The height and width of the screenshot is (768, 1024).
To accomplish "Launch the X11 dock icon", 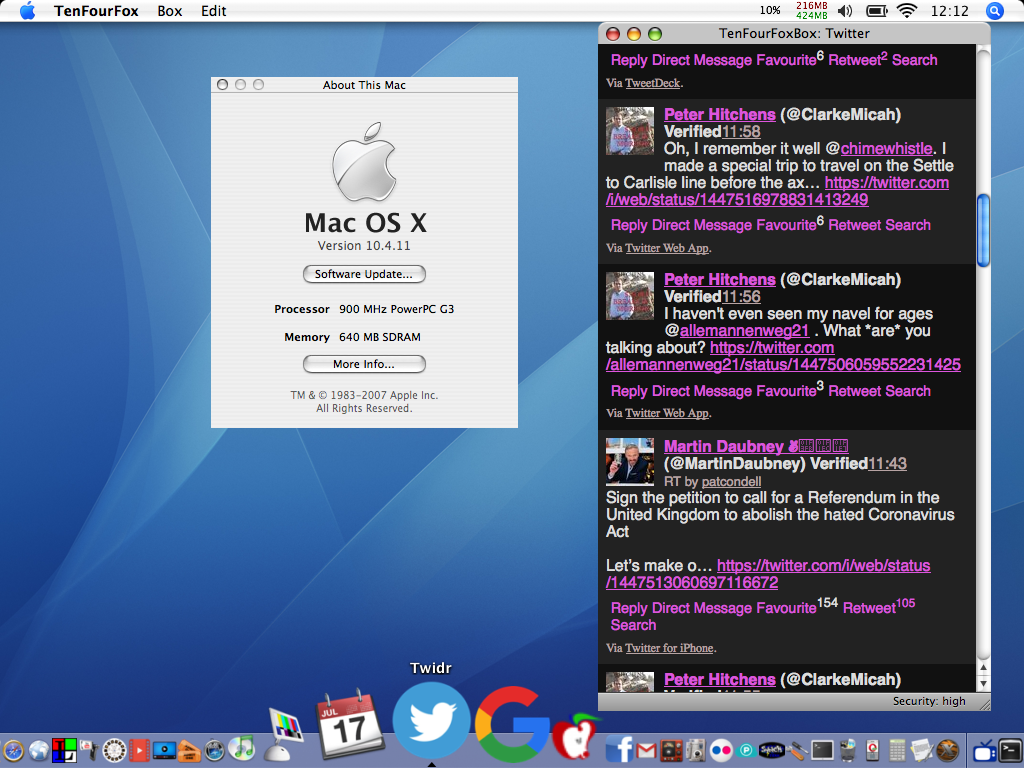I will (947, 750).
